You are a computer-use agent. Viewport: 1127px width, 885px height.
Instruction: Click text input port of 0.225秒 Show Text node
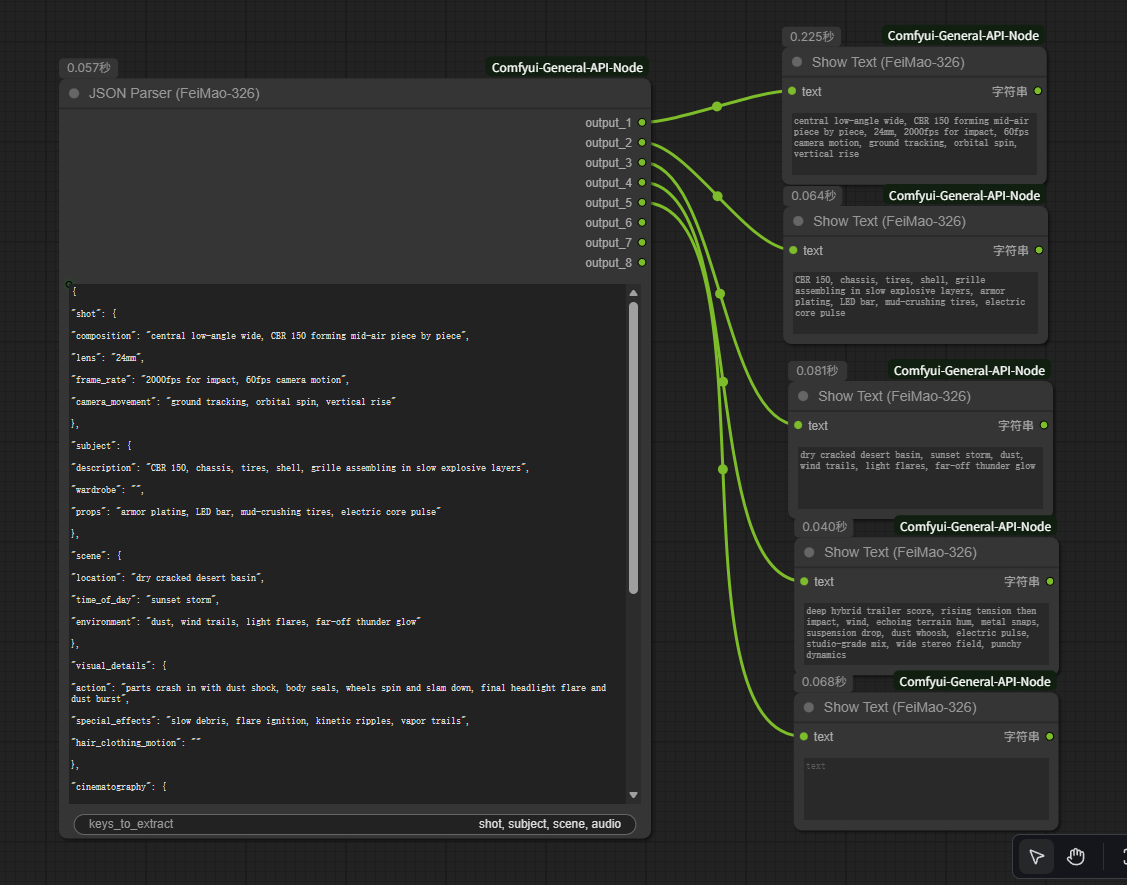coord(792,91)
